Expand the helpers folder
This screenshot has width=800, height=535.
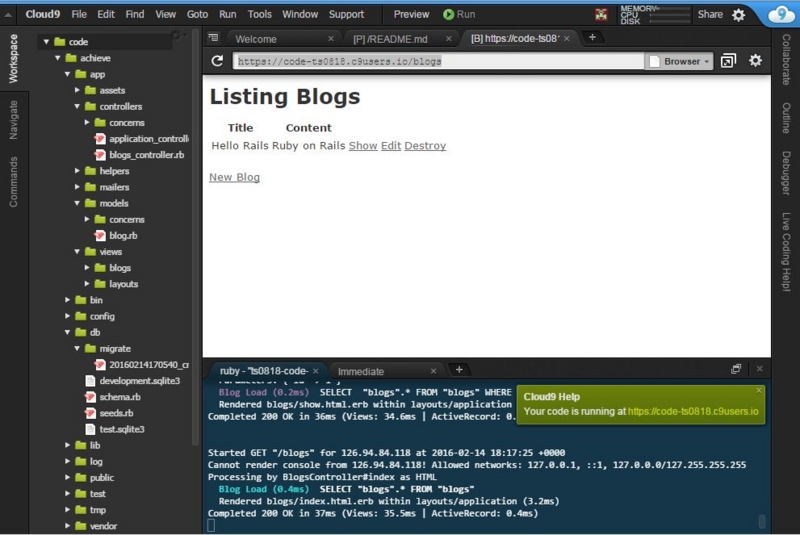click(77, 171)
